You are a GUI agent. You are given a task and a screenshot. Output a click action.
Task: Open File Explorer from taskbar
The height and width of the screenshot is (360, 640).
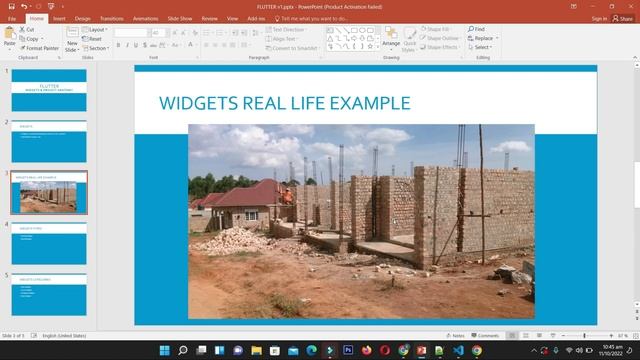pyautogui.click(x=256, y=350)
